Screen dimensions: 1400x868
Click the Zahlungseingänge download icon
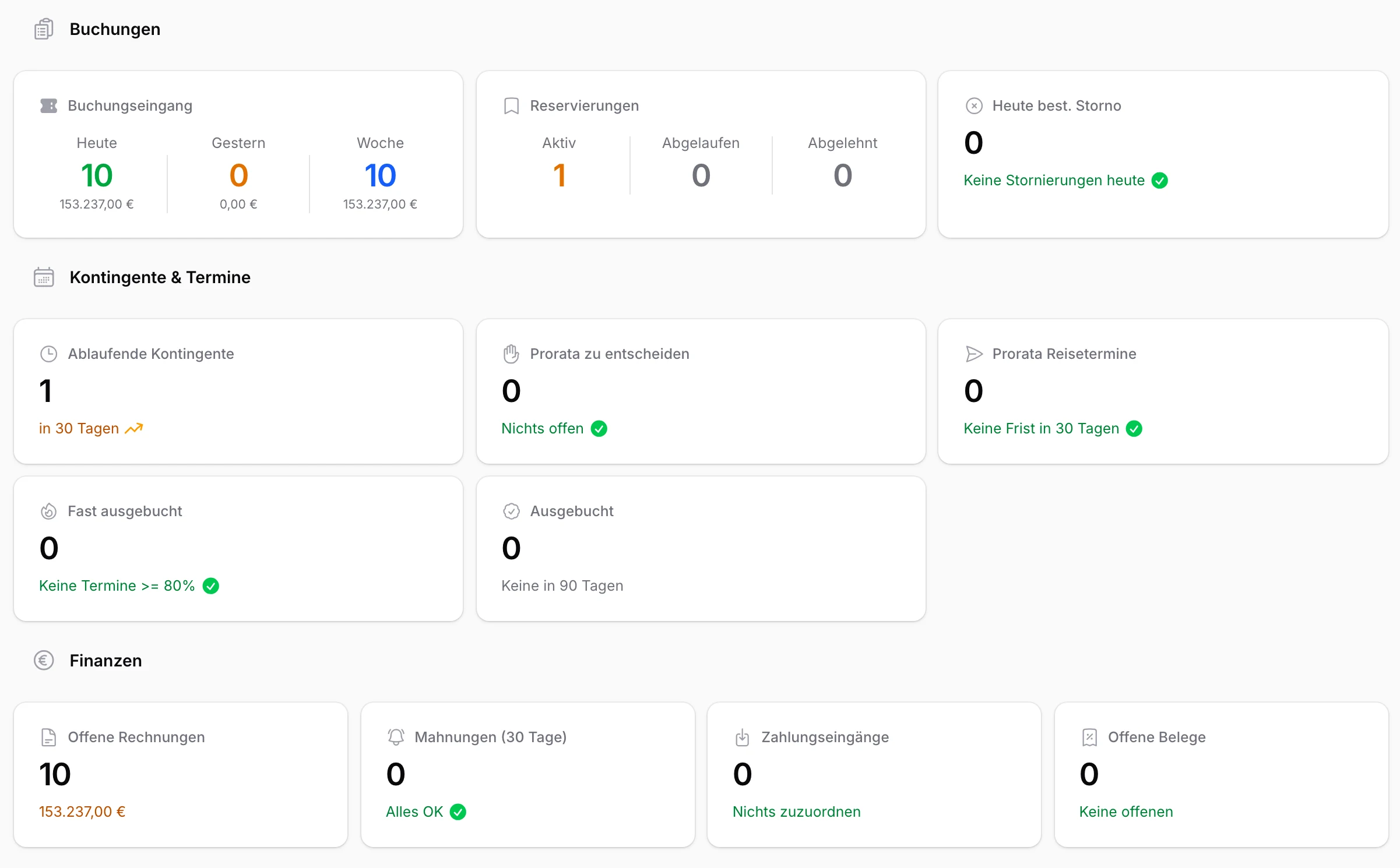click(x=742, y=738)
